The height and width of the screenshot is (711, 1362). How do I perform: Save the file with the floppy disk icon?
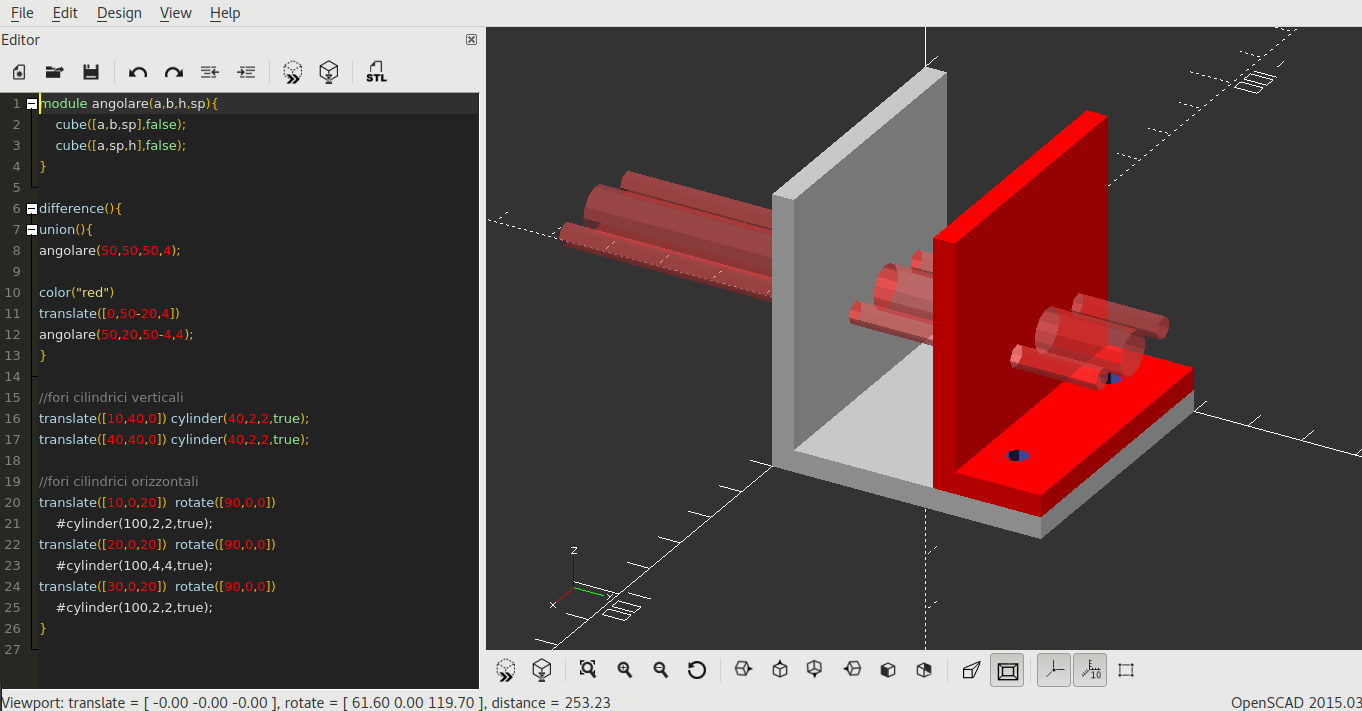(91, 72)
